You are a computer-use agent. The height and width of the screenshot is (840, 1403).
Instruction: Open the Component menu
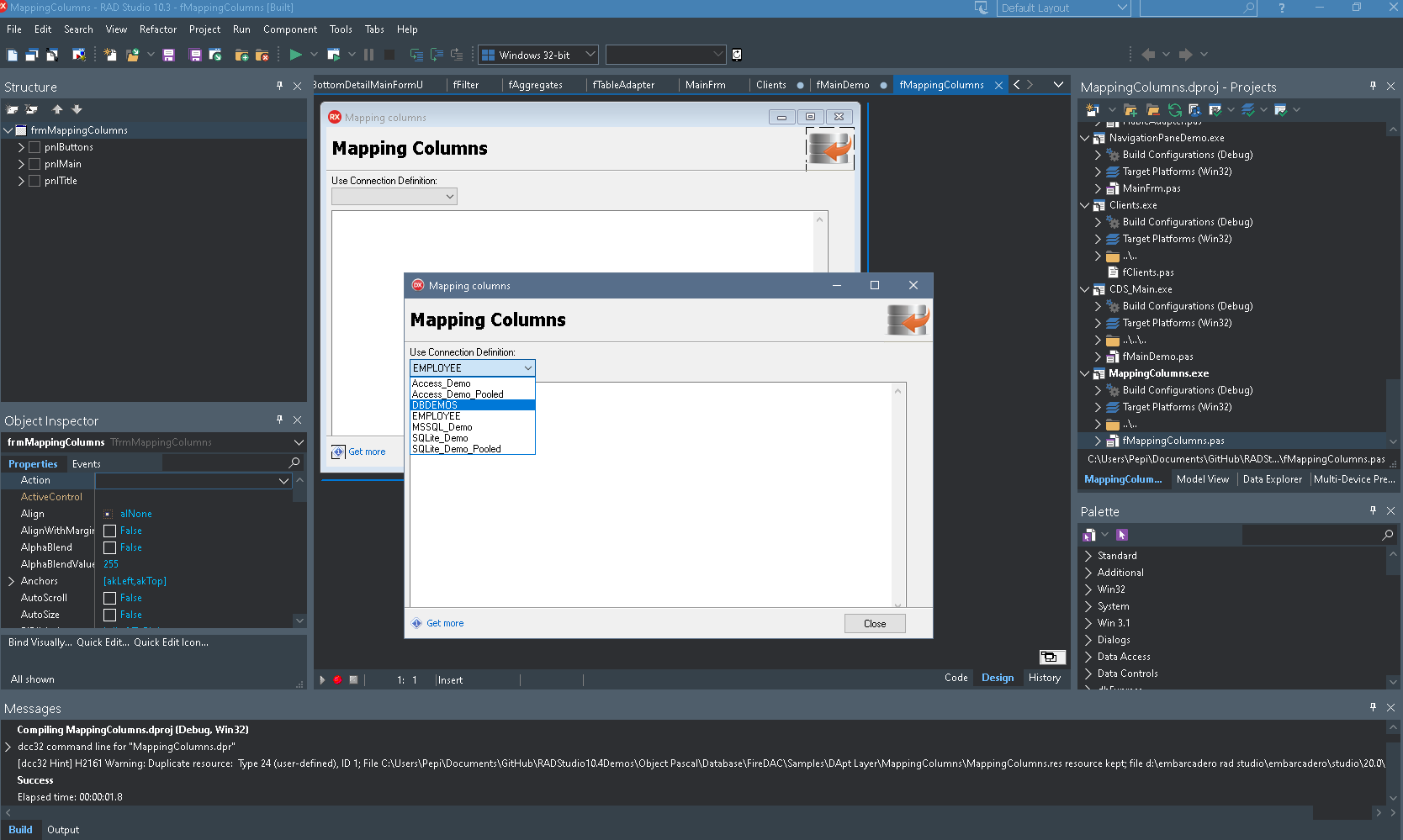(290, 29)
